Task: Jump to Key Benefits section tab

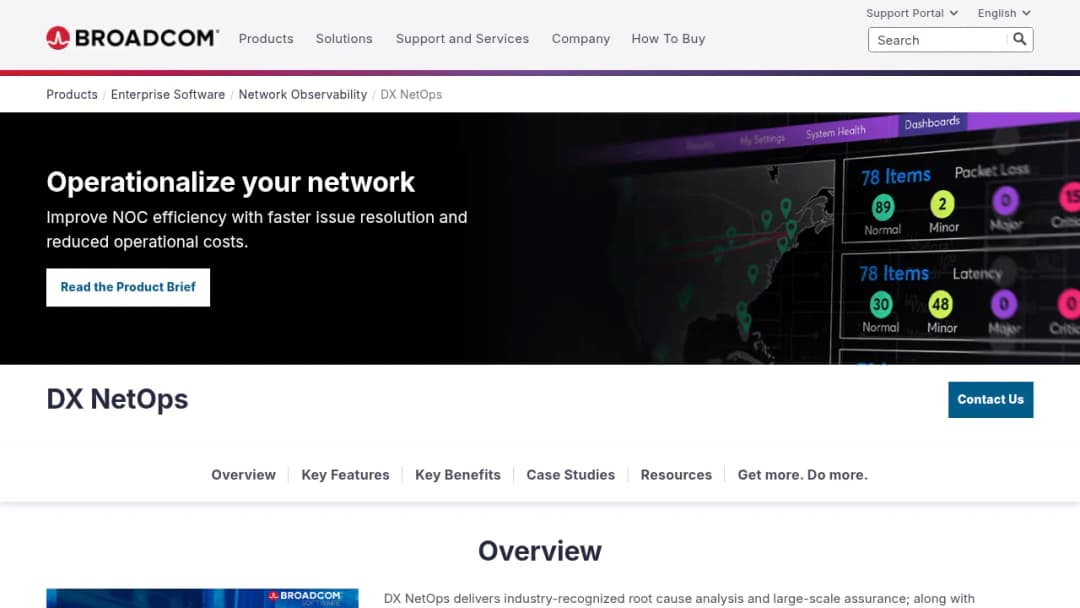Action: pos(457,474)
